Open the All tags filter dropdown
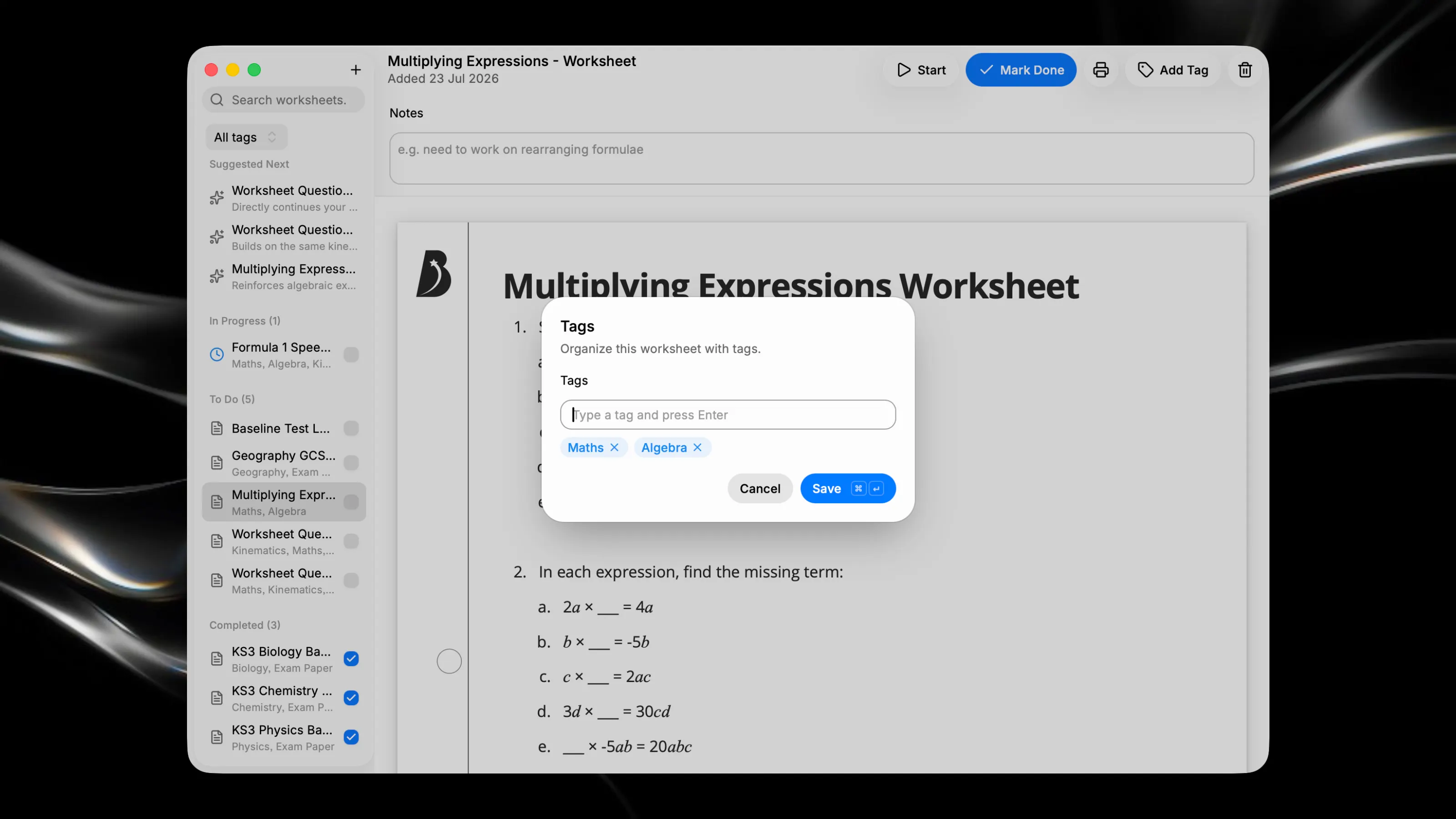 [247, 137]
